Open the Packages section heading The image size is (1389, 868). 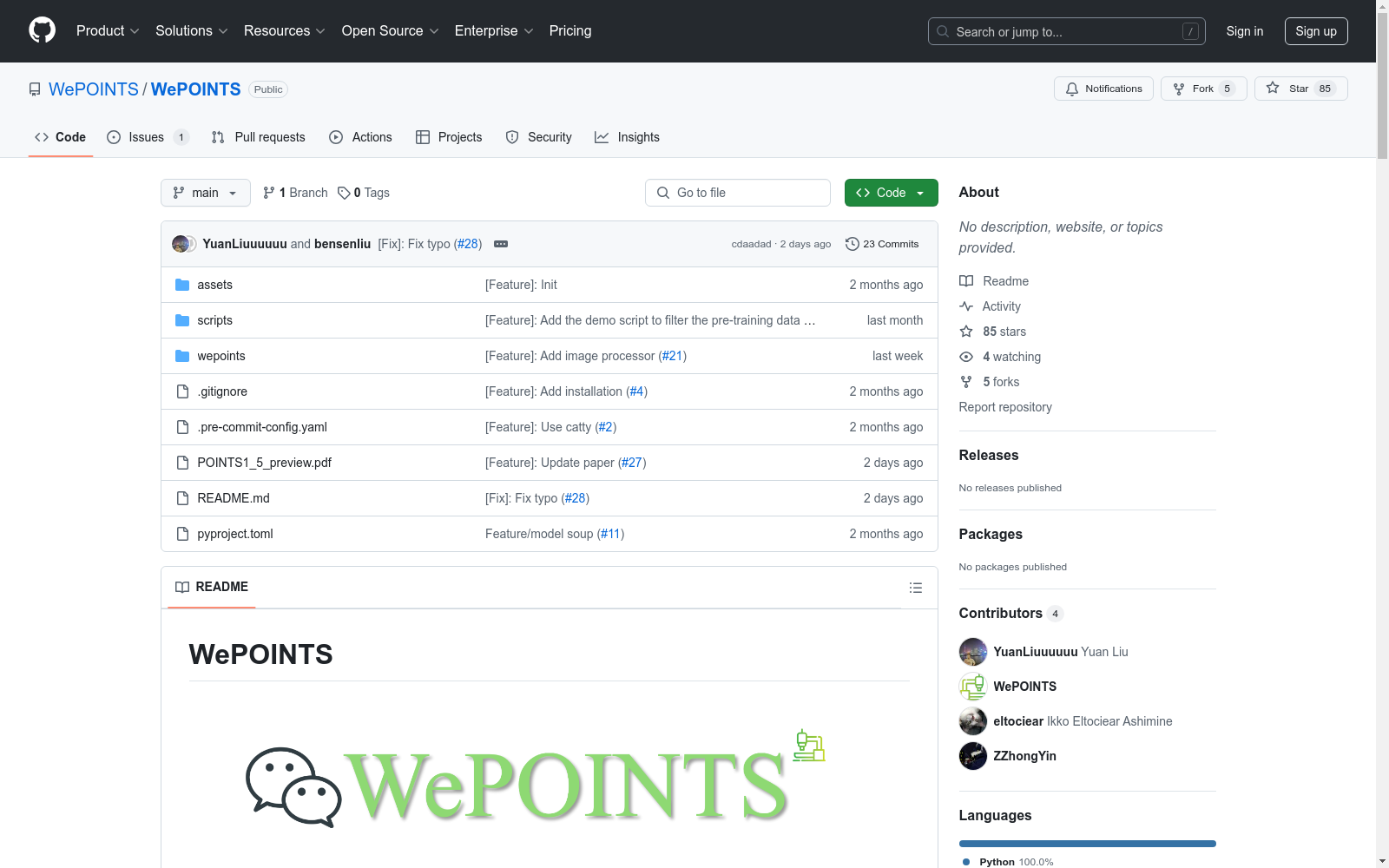(991, 534)
